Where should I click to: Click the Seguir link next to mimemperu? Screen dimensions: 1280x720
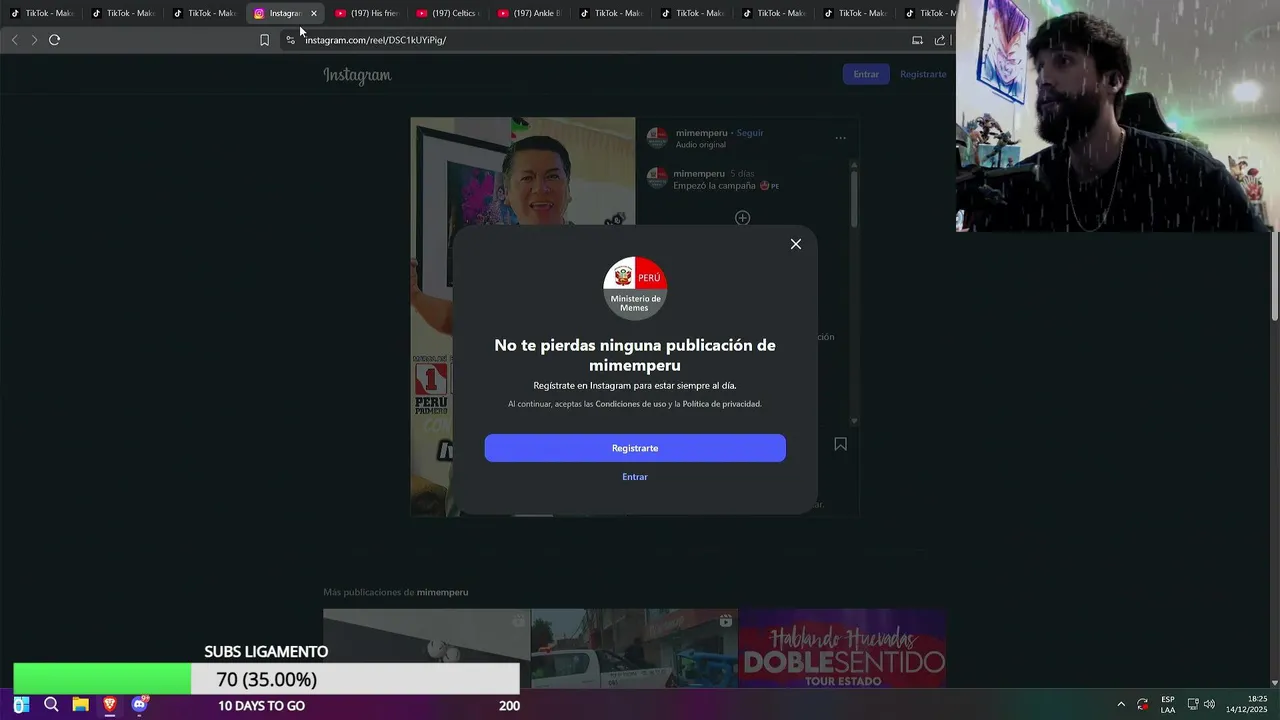coord(750,133)
